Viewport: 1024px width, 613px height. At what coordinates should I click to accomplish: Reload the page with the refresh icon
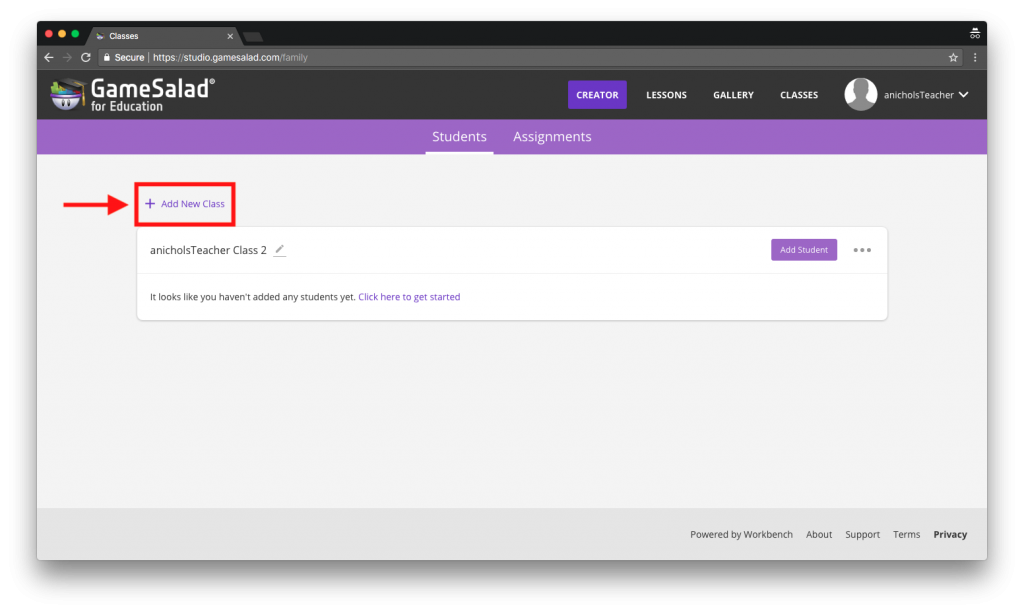tap(86, 57)
